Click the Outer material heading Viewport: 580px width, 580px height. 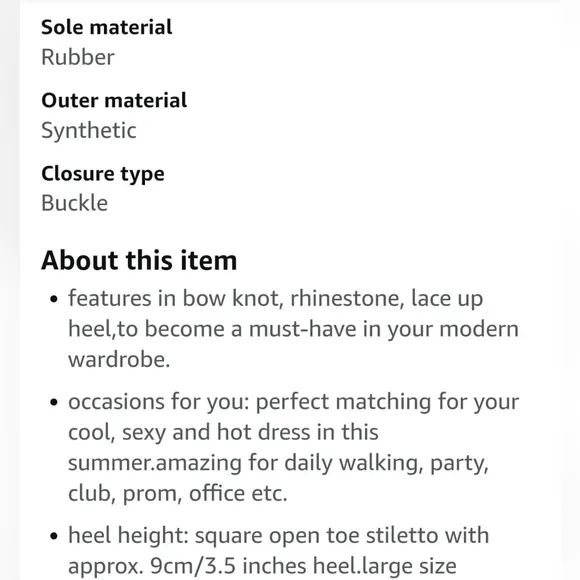tap(114, 101)
